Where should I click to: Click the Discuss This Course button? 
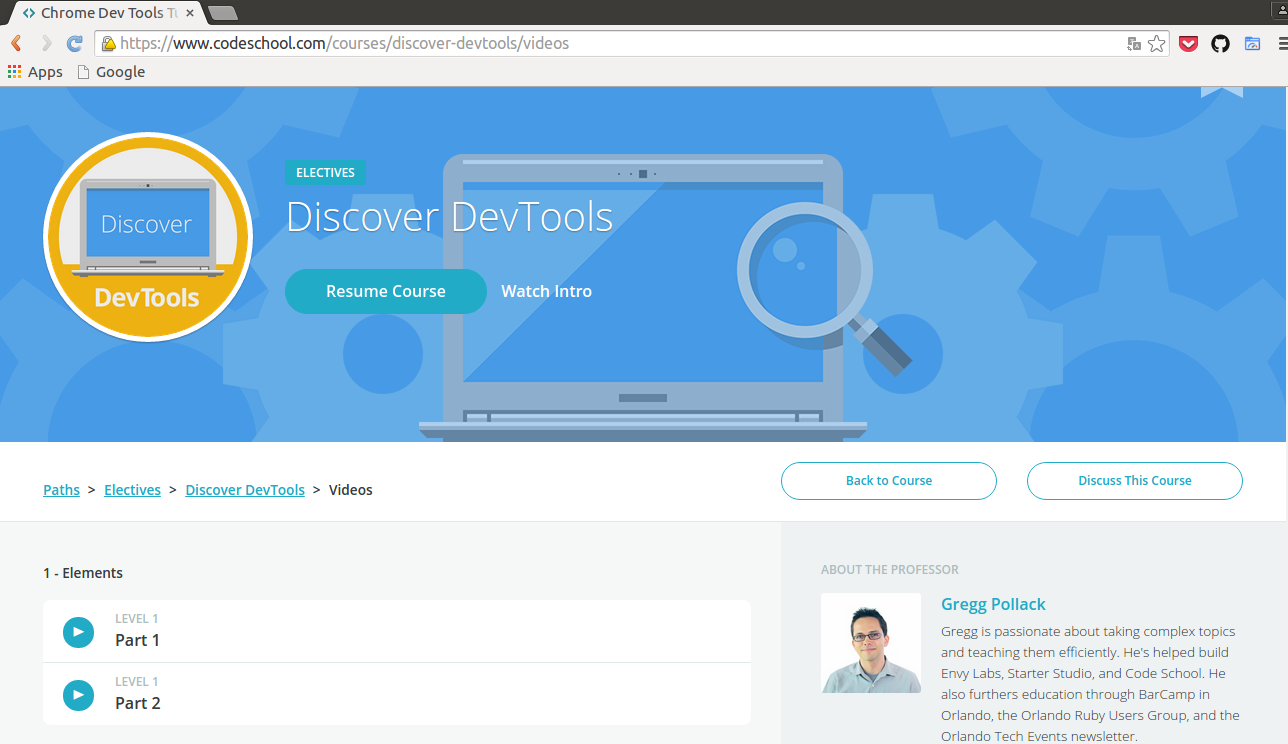tap(1135, 480)
